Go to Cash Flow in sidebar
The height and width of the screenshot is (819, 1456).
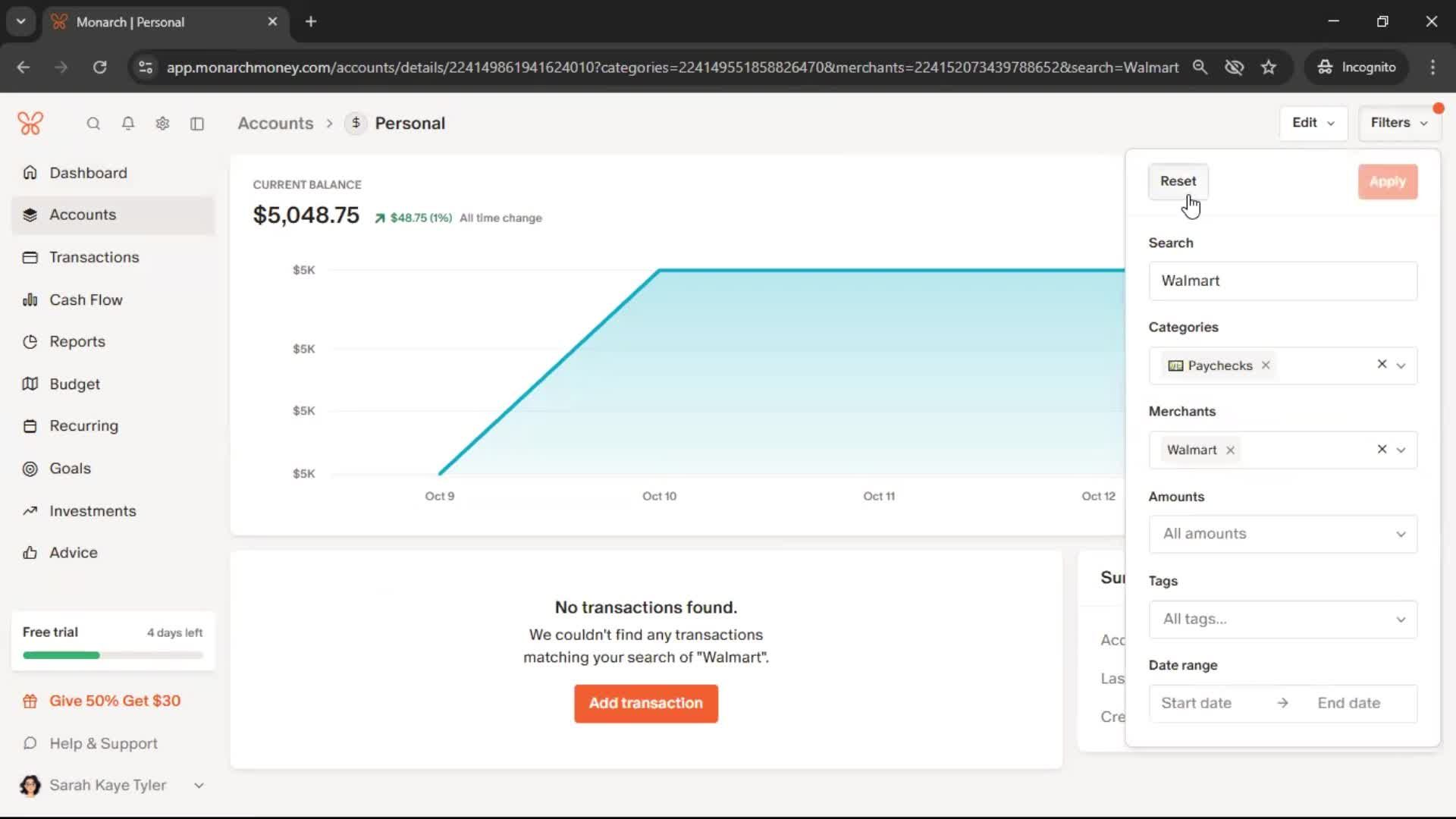tap(86, 300)
